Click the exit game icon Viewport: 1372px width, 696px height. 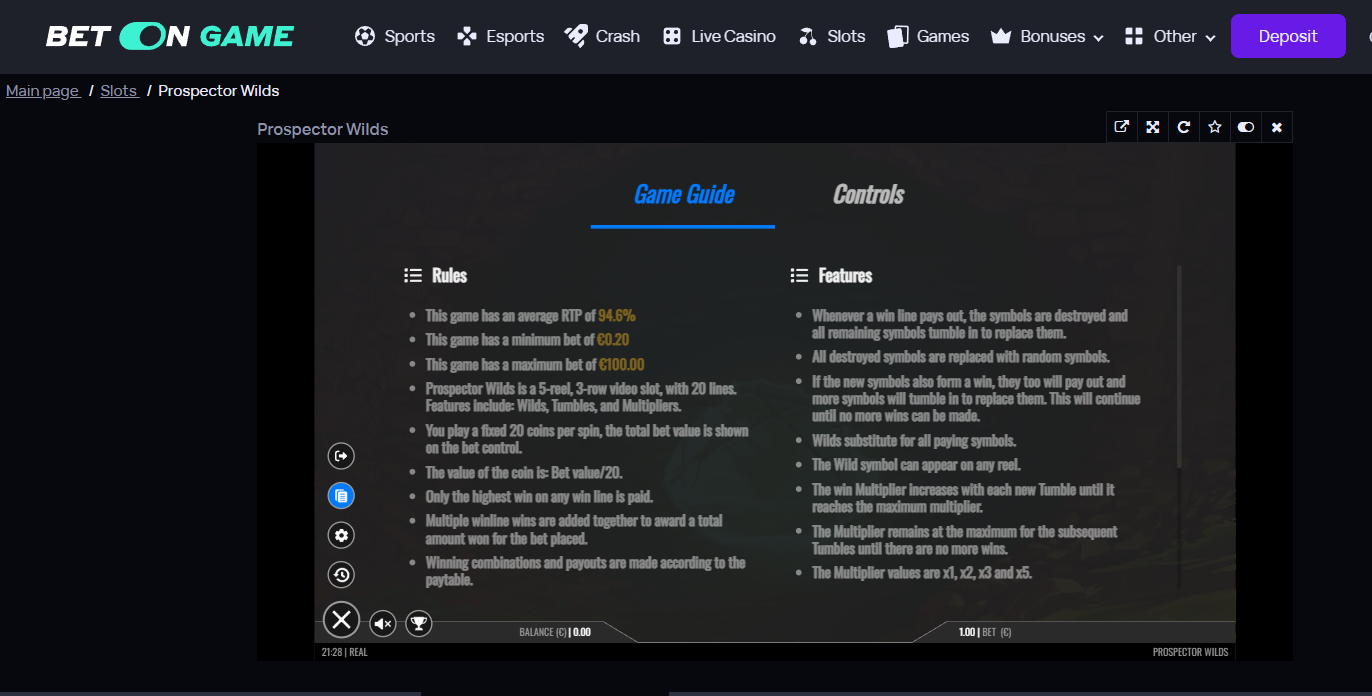(341, 456)
